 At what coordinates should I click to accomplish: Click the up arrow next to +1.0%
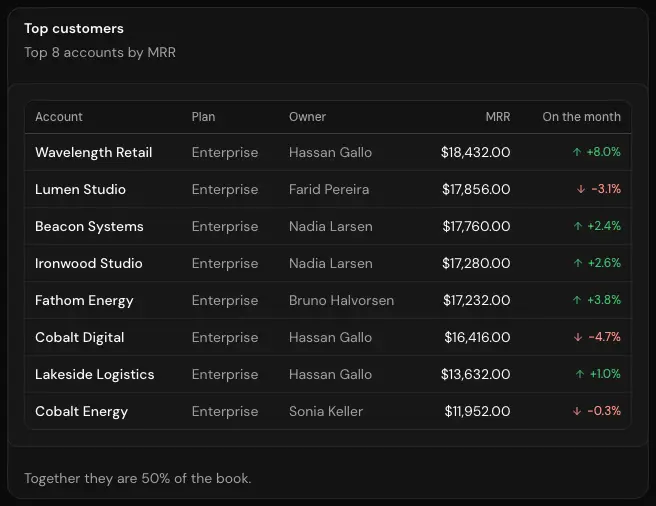(579, 374)
